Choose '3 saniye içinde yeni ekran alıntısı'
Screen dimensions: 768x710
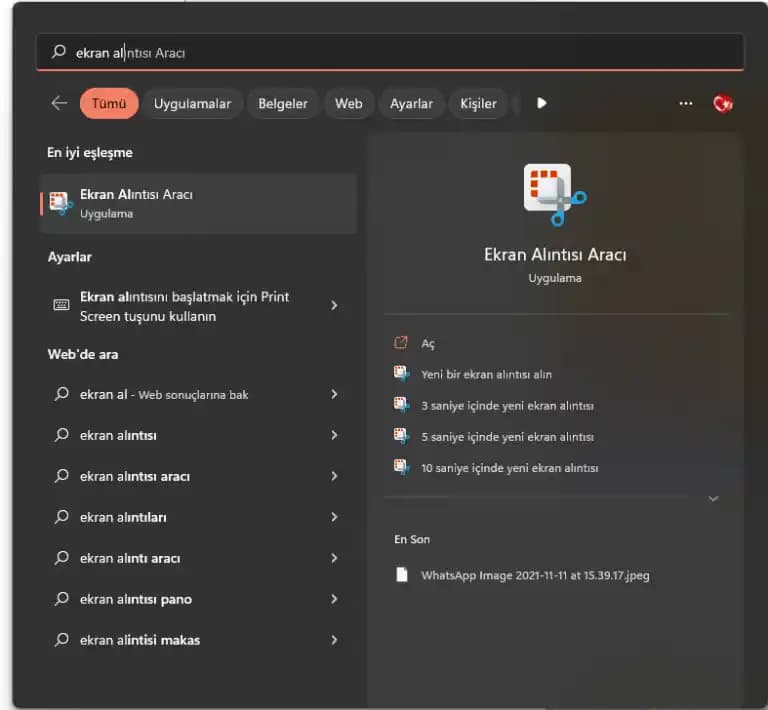pyautogui.click(x=507, y=406)
